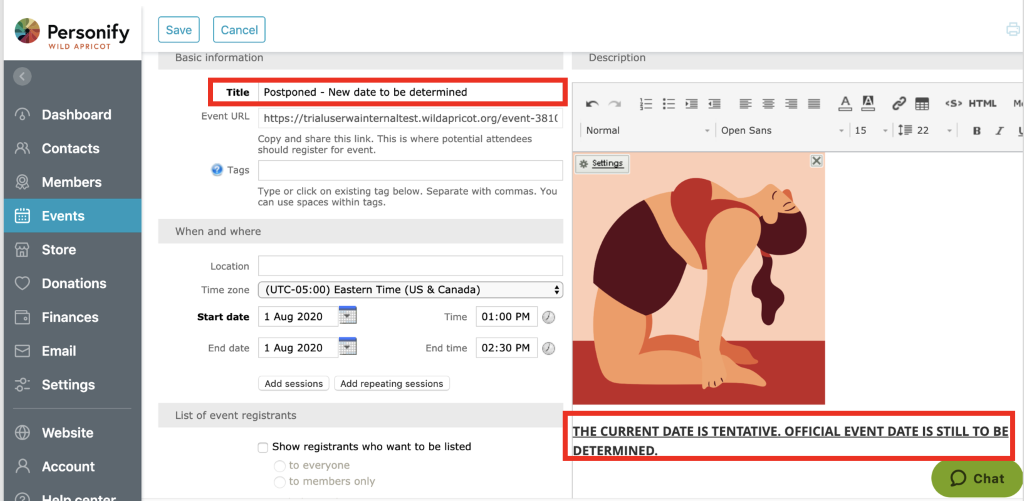This screenshot has width=1024, height=501.
Task: Open the start Time clock picker
Action: (x=549, y=317)
